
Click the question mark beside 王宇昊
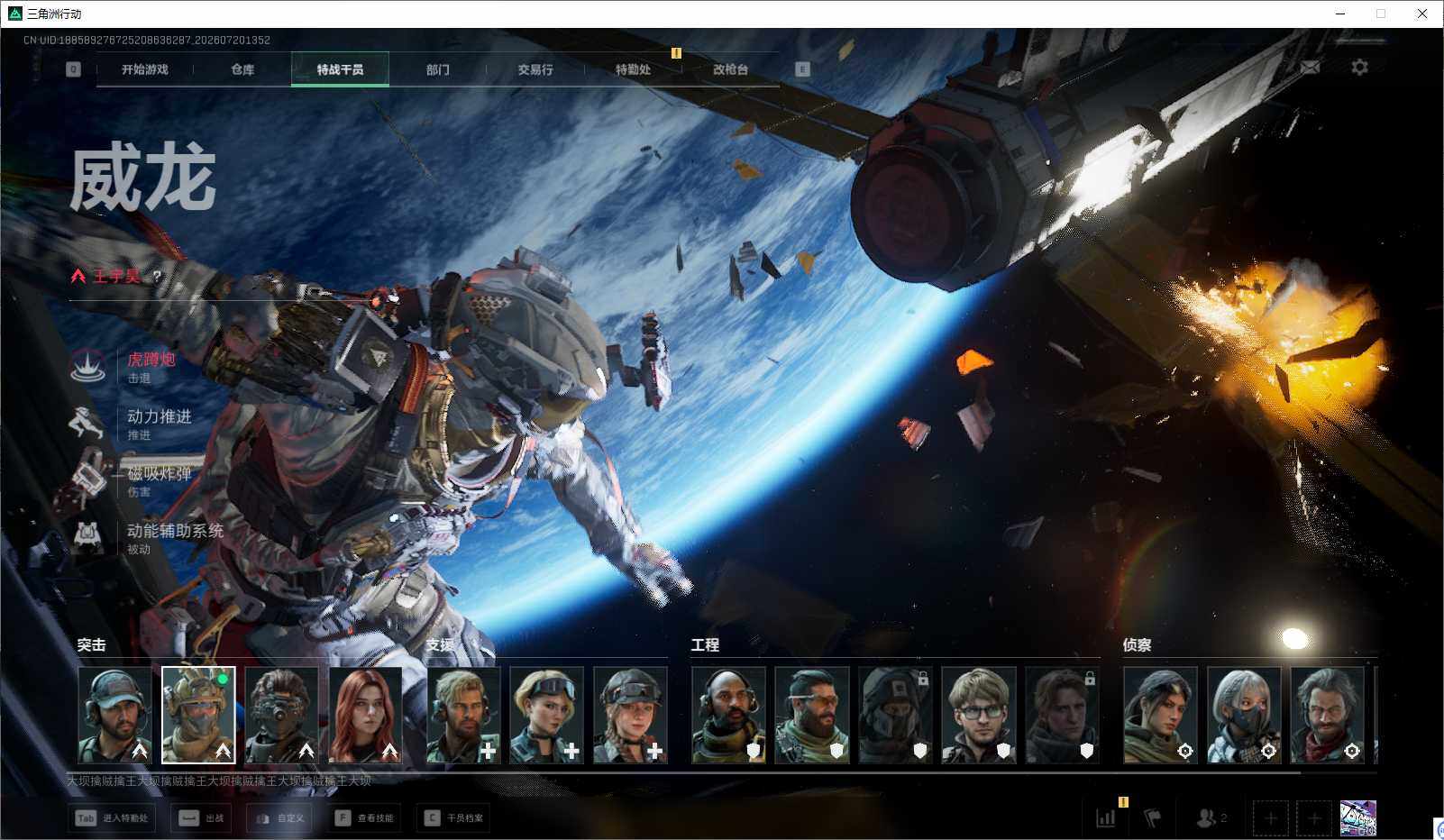(157, 277)
